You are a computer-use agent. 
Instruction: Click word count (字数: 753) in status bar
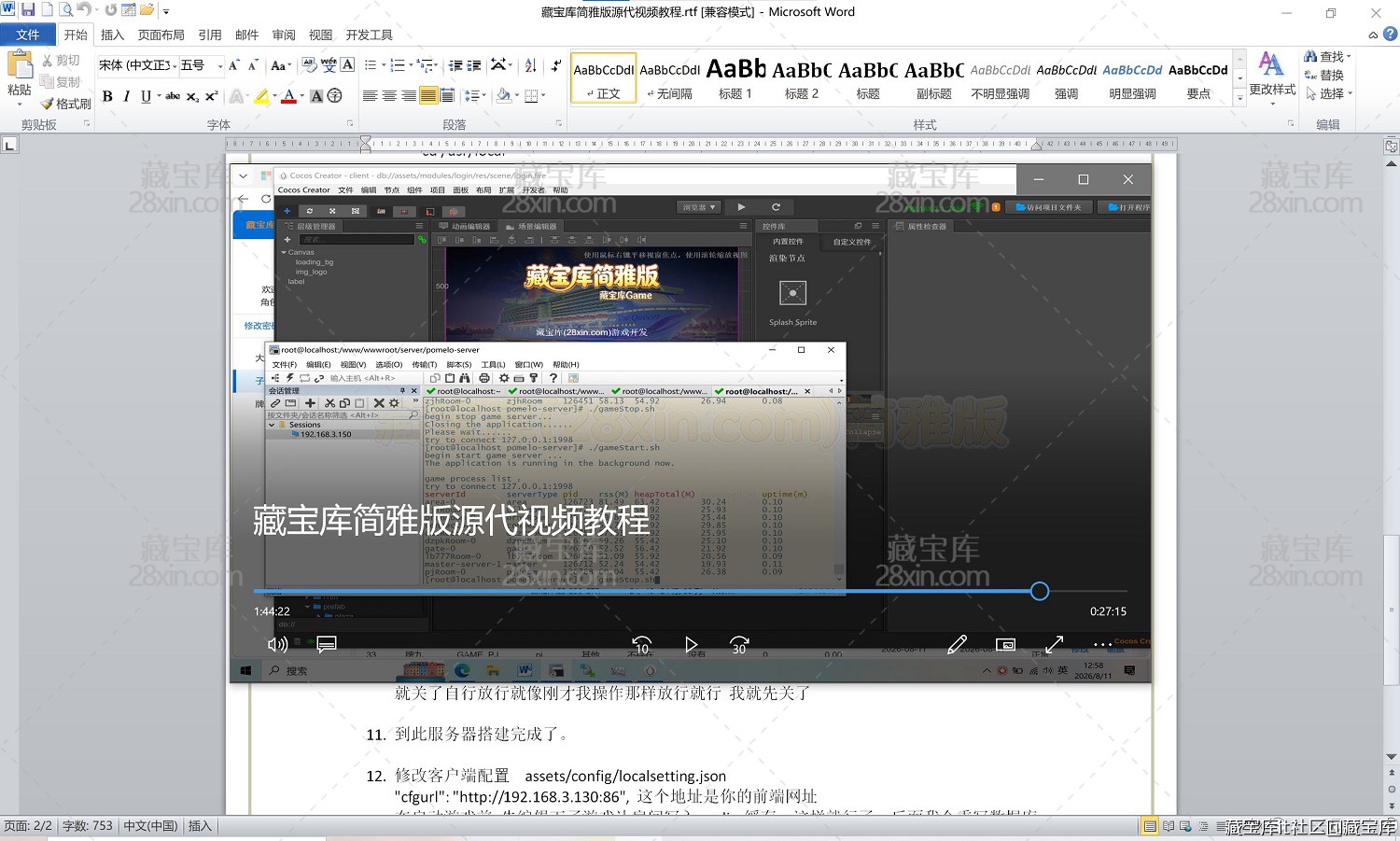[88, 826]
